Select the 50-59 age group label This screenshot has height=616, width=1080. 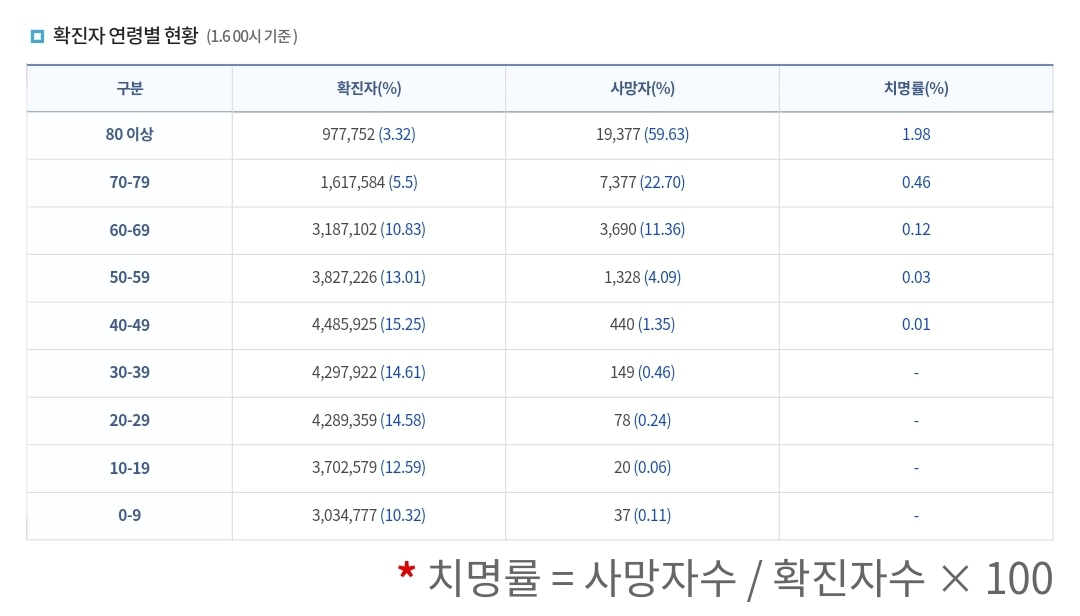129,278
